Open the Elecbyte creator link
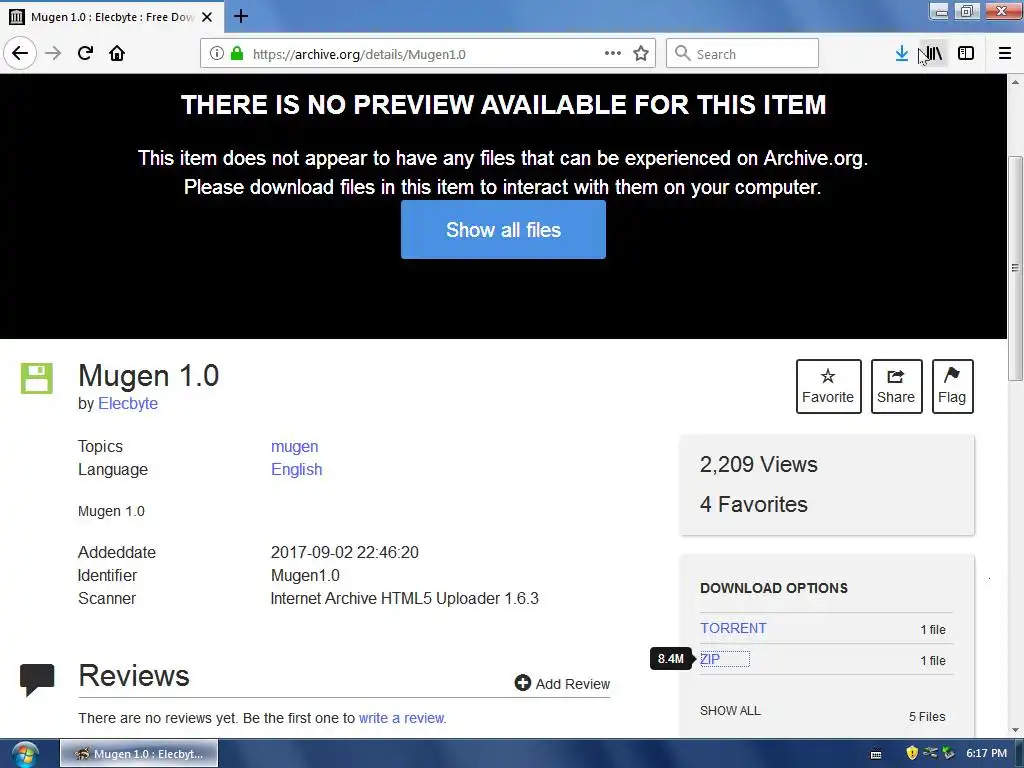Image resolution: width=1024 pixels, height=768 pixels. [128, 404]
